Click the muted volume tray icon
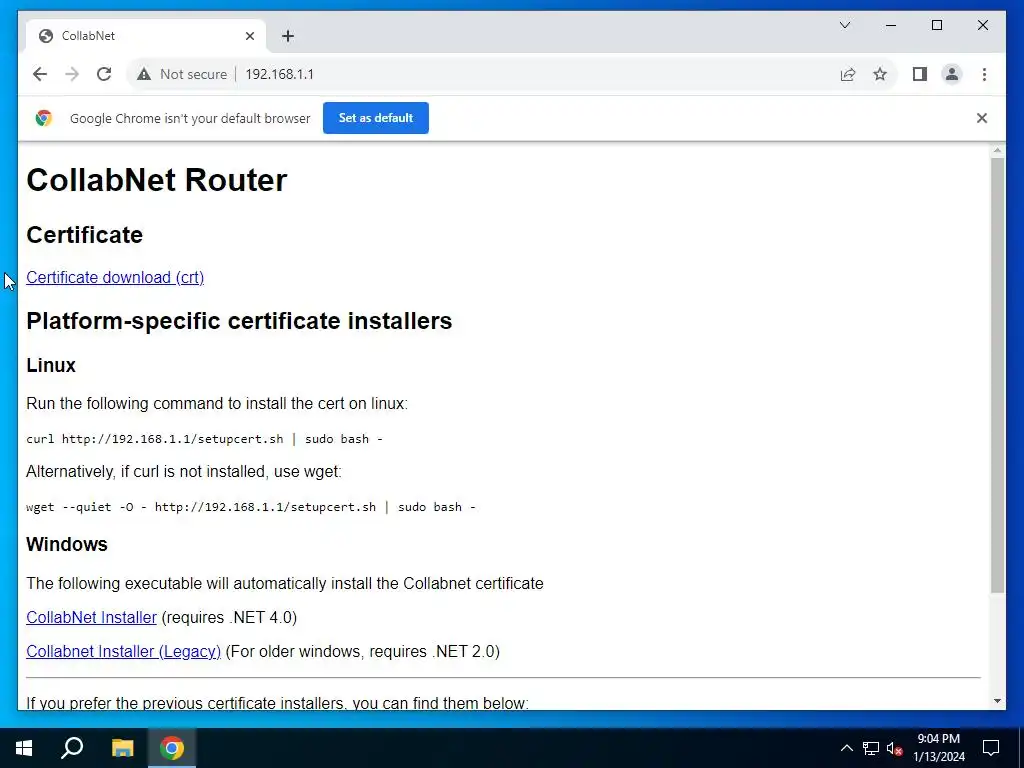Image resolution: width=1024 pixels, height=768 pixels. click(x=895, y=748)
